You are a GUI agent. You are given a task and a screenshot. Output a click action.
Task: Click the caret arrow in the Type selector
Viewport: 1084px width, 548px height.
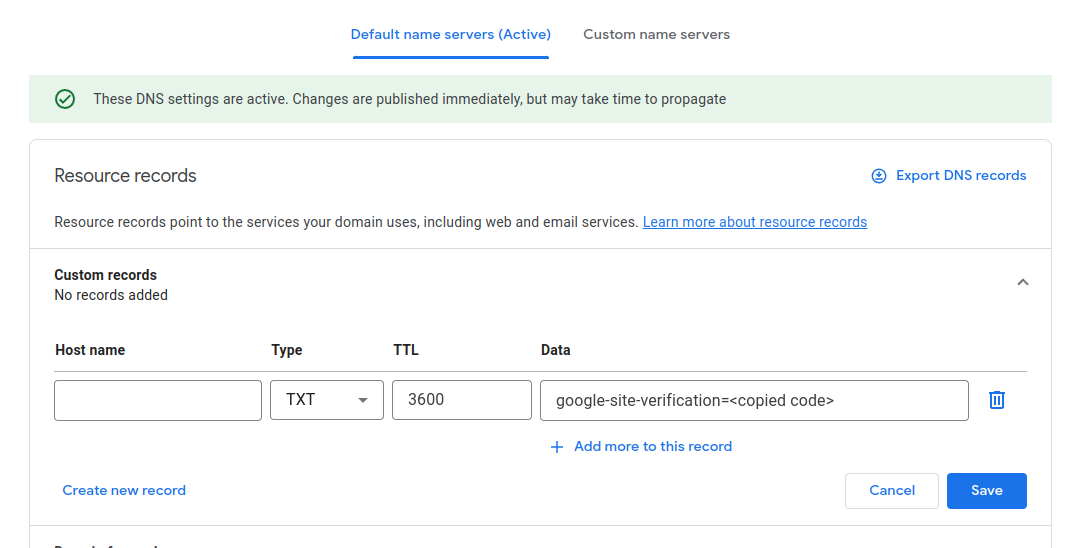coord(362,401)
